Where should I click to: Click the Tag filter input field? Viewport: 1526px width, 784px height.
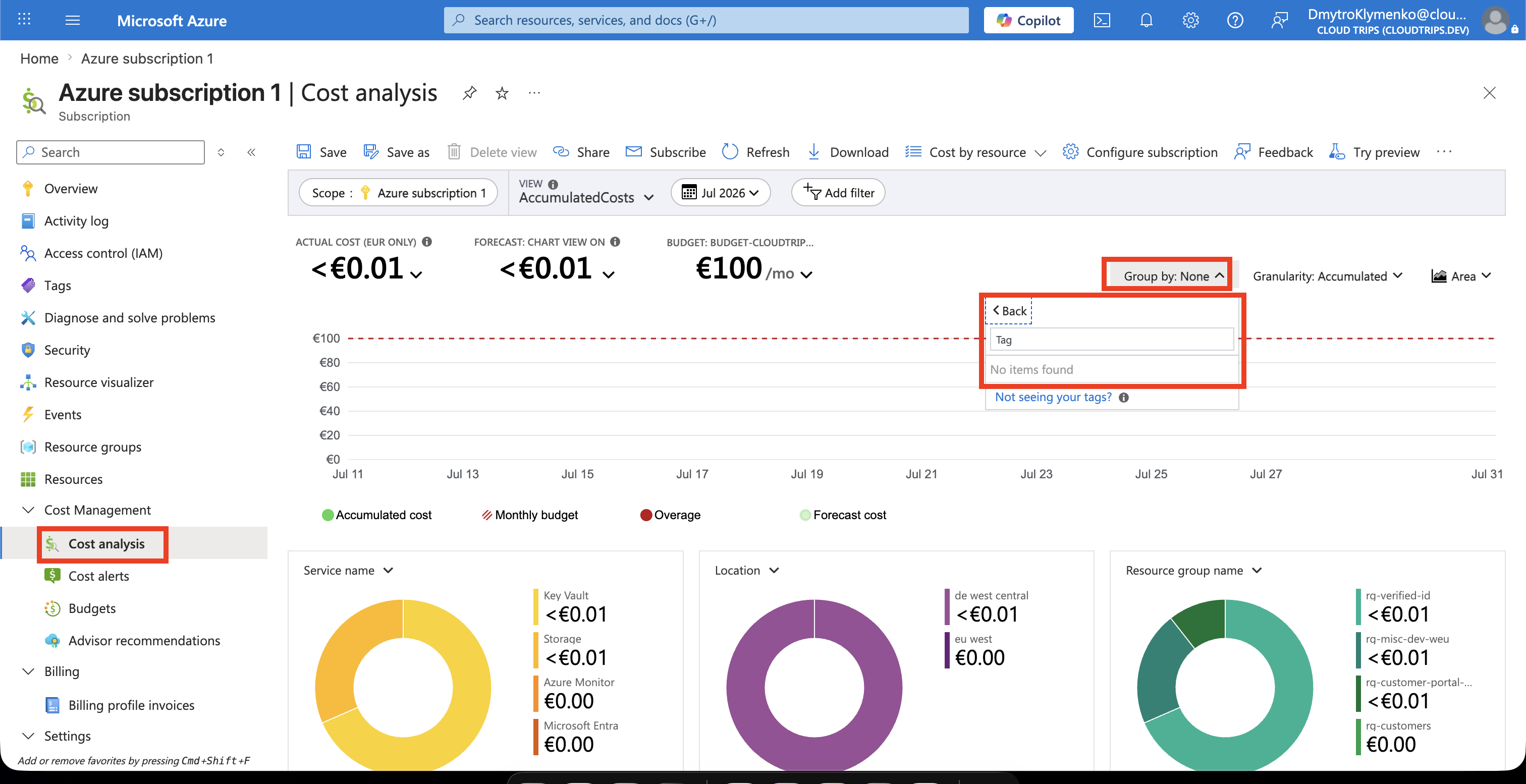coord(1112,340)
